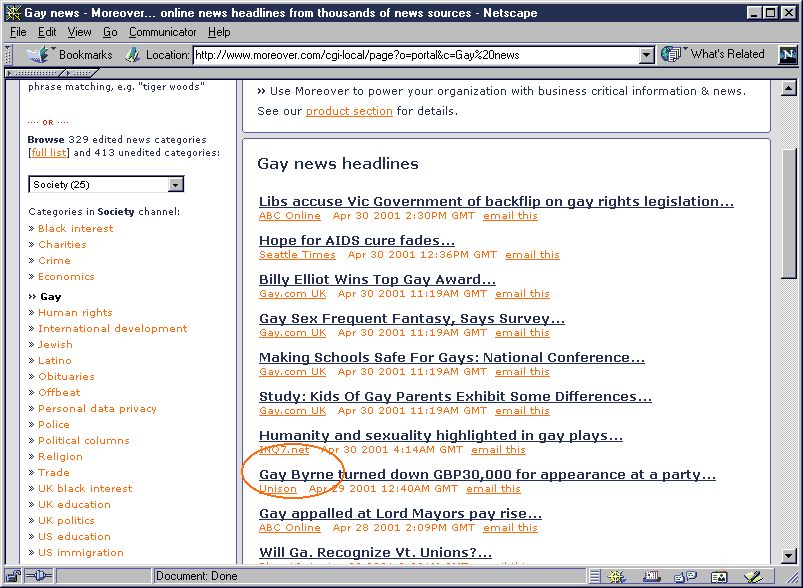Open the Libs accuse Vic Government headline
The height and width of the screenshot is (588, 803).
coord(496,201)
